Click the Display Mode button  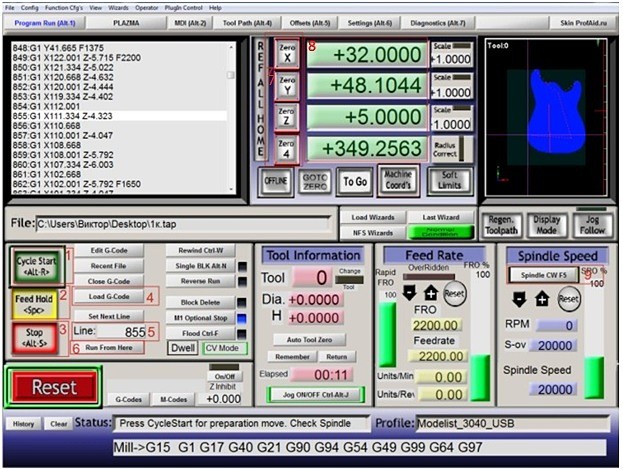point(547,225)
